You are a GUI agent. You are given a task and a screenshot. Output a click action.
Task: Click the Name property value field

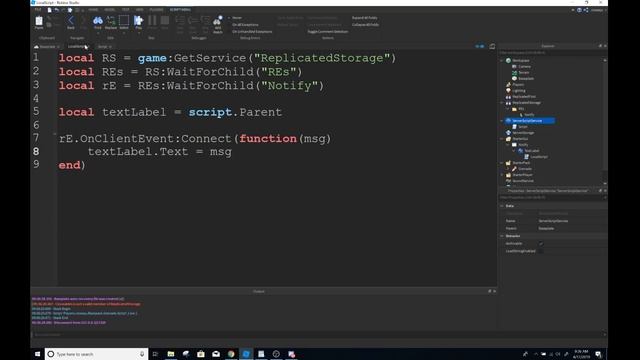(571, 221)
